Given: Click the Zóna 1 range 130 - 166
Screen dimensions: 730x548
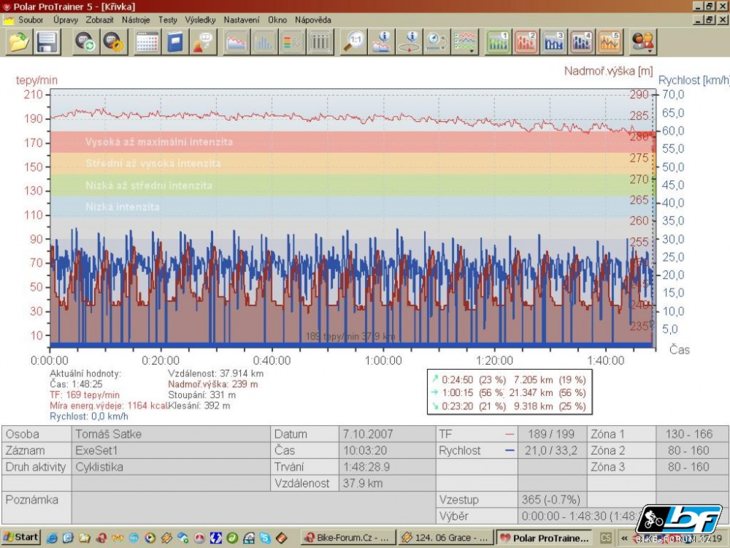Looking at the screenshot, I should 691,434.
